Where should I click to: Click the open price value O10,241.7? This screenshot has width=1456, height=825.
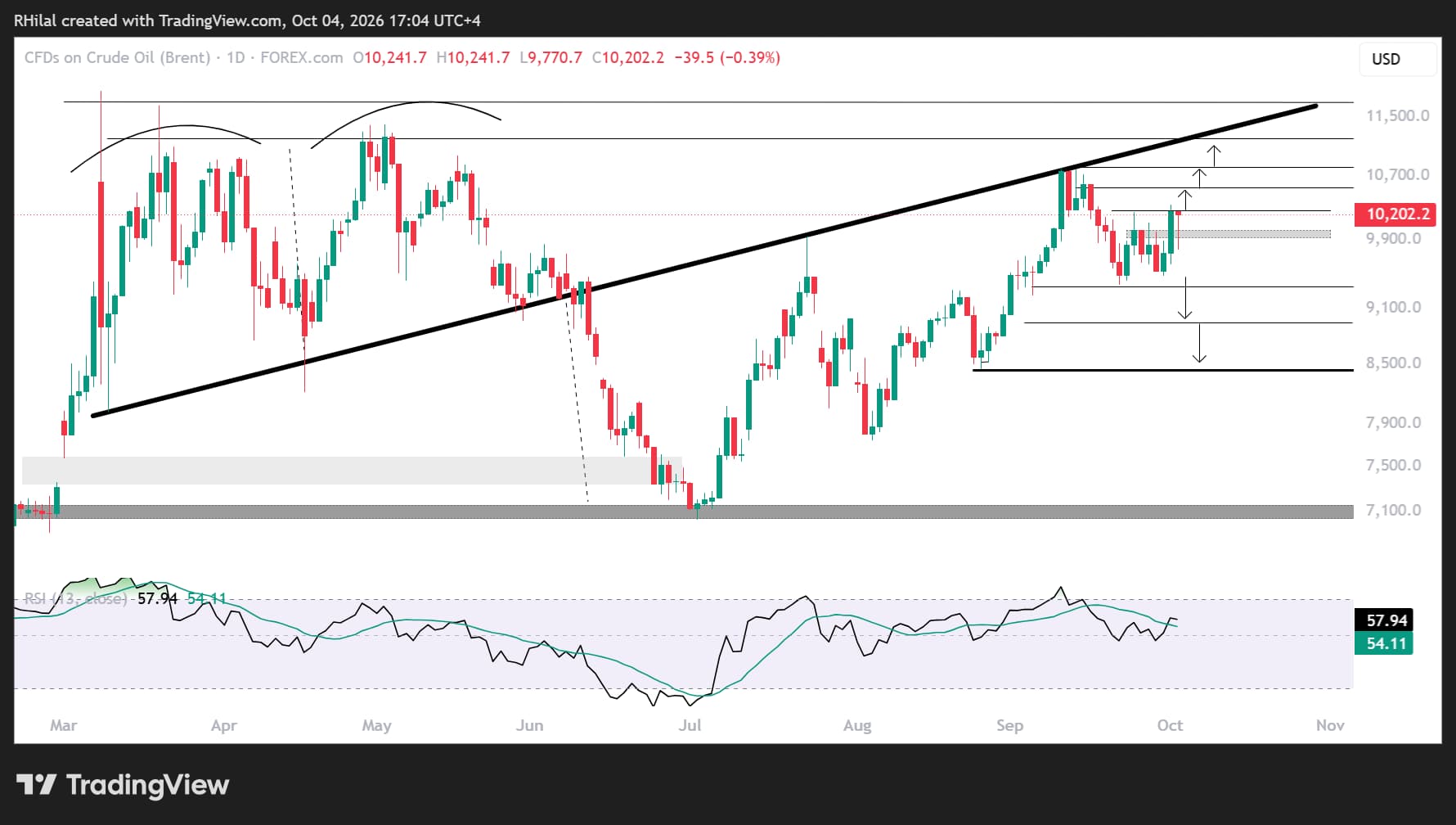pyautogui.click(x=390, y=58)
